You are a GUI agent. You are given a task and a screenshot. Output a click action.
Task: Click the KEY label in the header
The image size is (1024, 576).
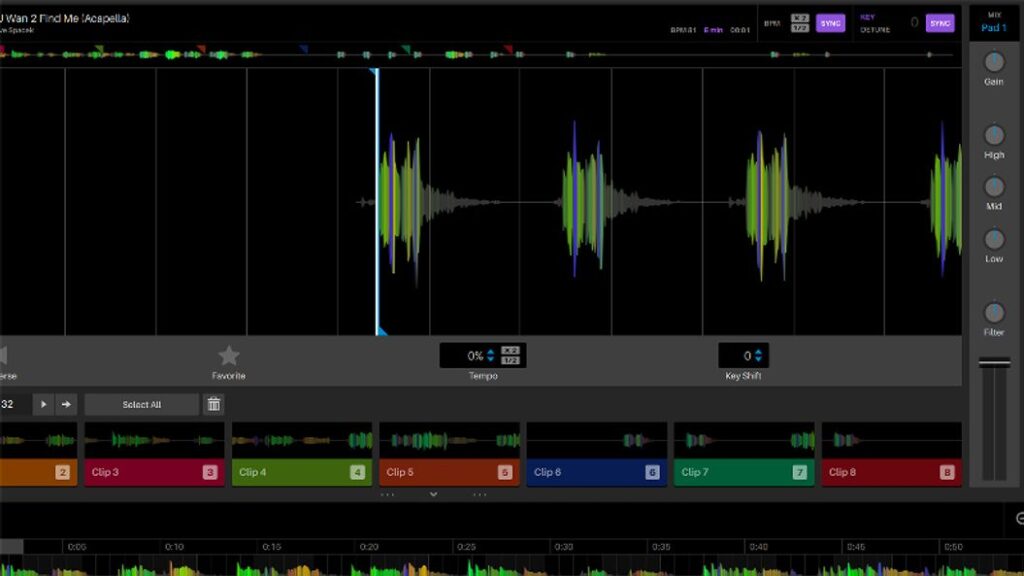coord(867,18)
